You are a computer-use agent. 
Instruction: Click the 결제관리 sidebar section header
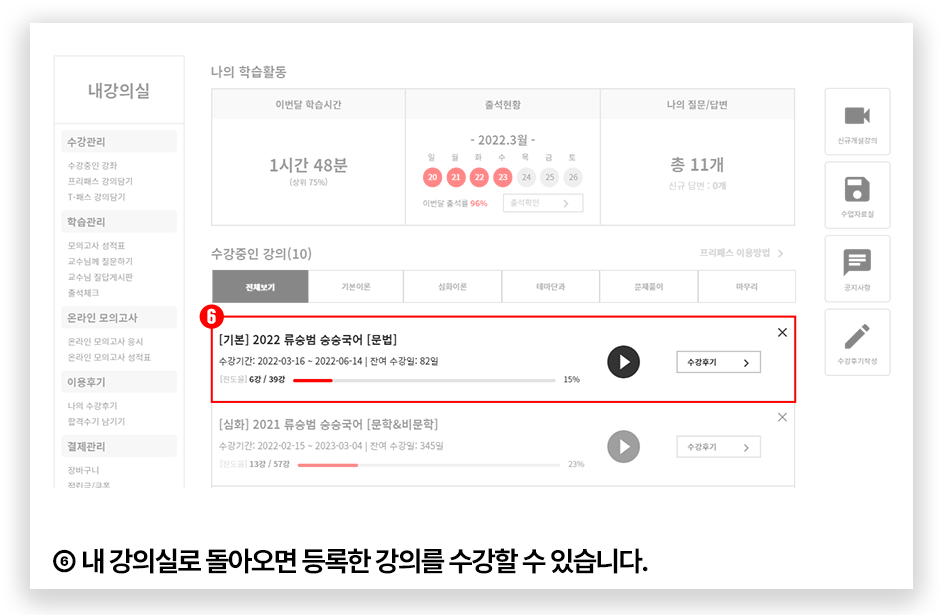(119, 447)
